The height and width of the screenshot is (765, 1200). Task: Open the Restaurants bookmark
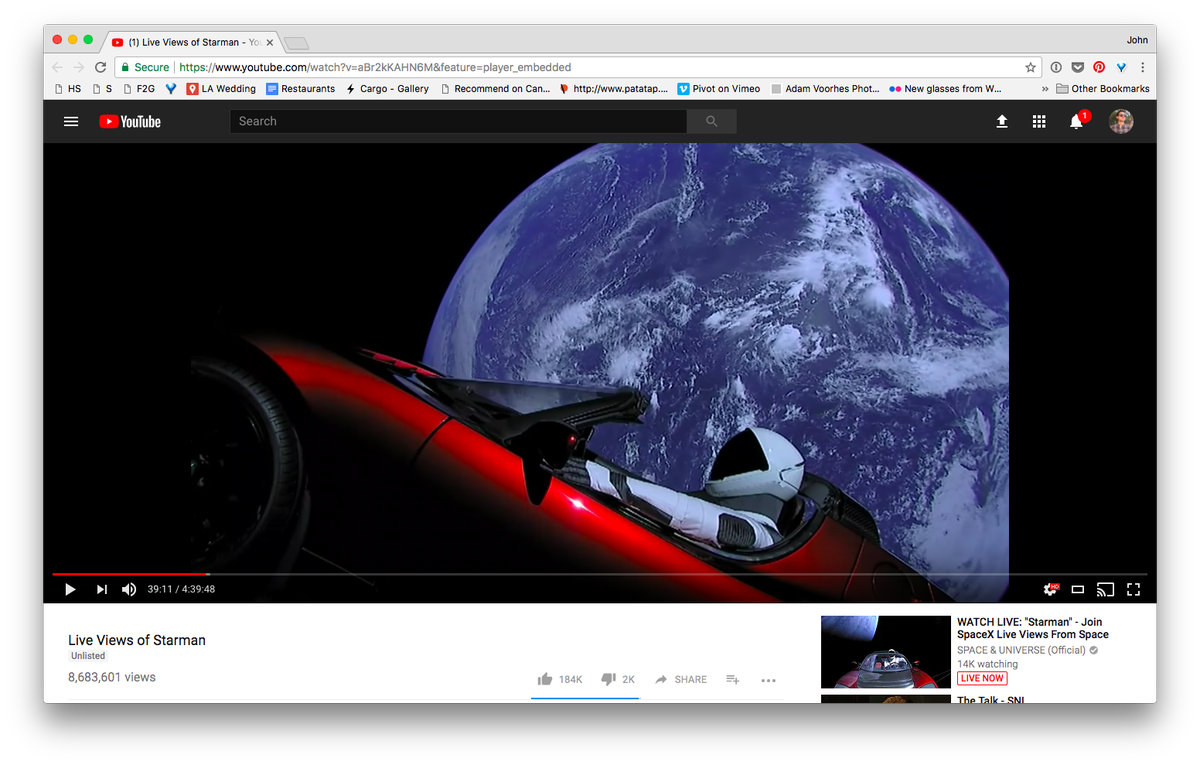point(301,88)
